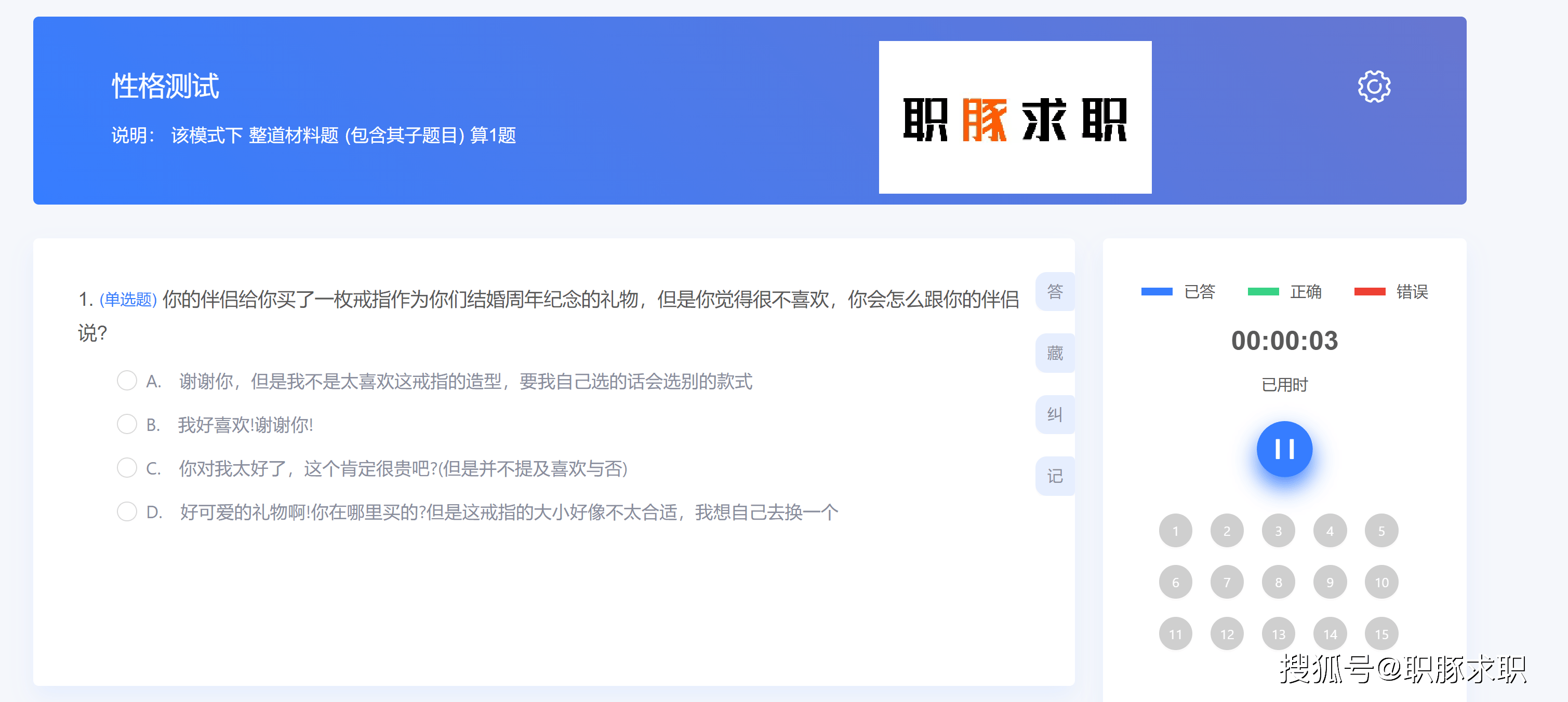
Task: Go to question number 8
Action: [1278, 582]
